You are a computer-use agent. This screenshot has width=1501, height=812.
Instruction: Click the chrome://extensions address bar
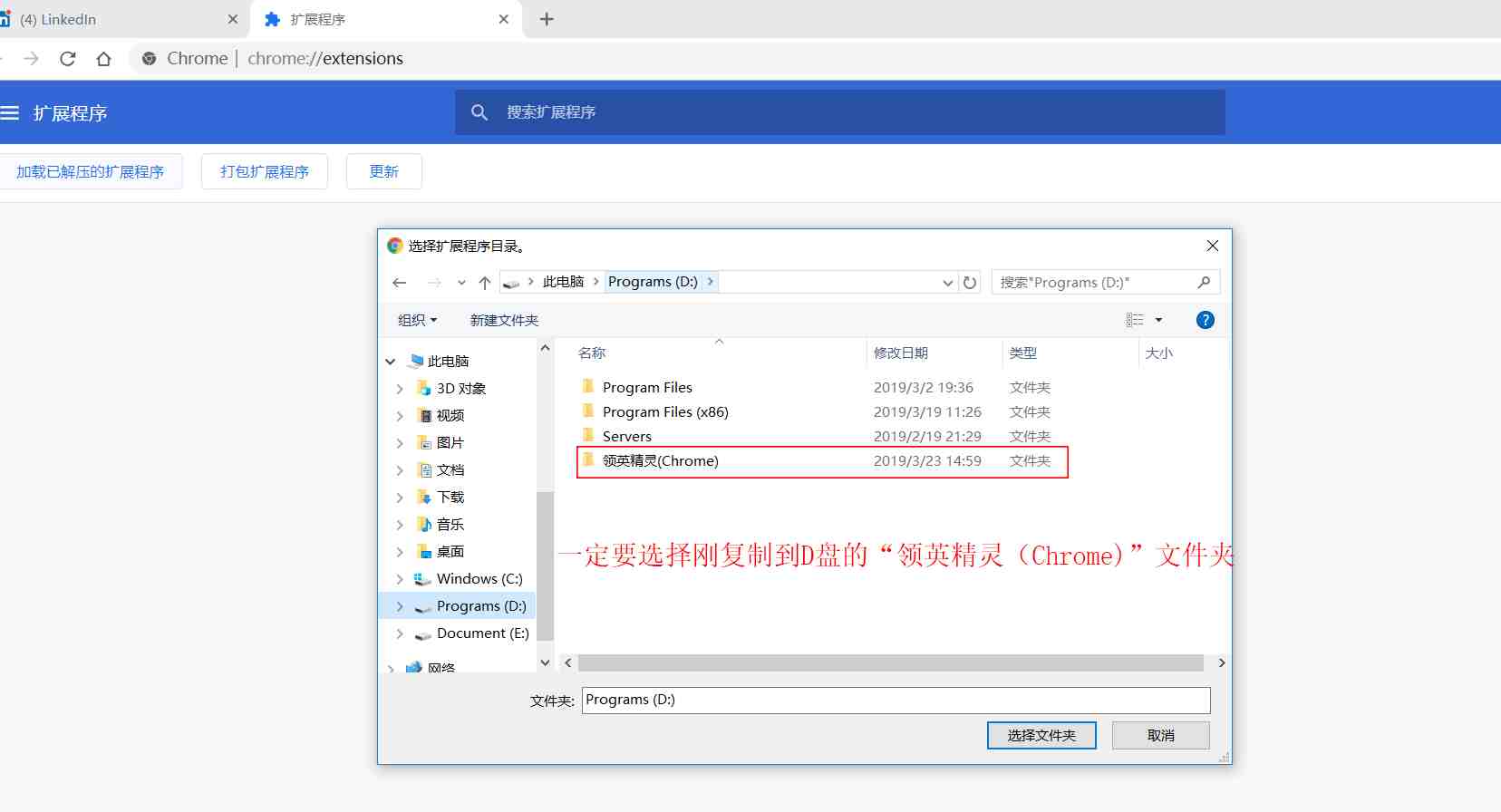[325, 59]
